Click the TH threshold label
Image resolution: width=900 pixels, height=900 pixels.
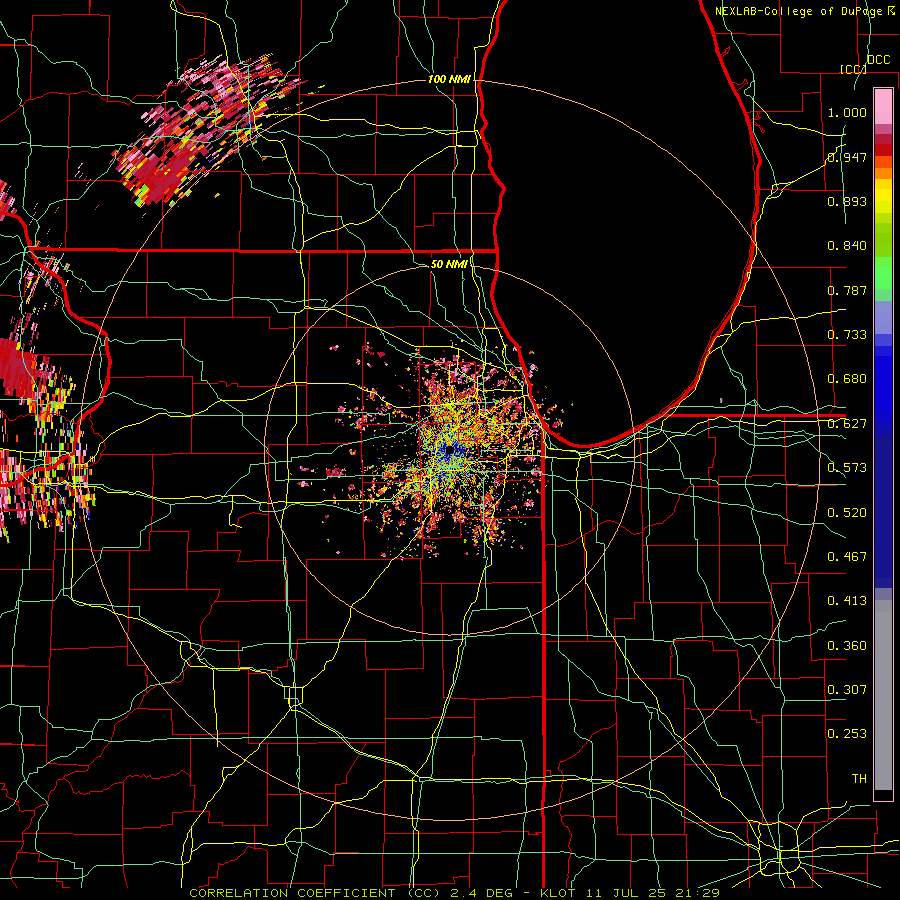pos(859,779)
